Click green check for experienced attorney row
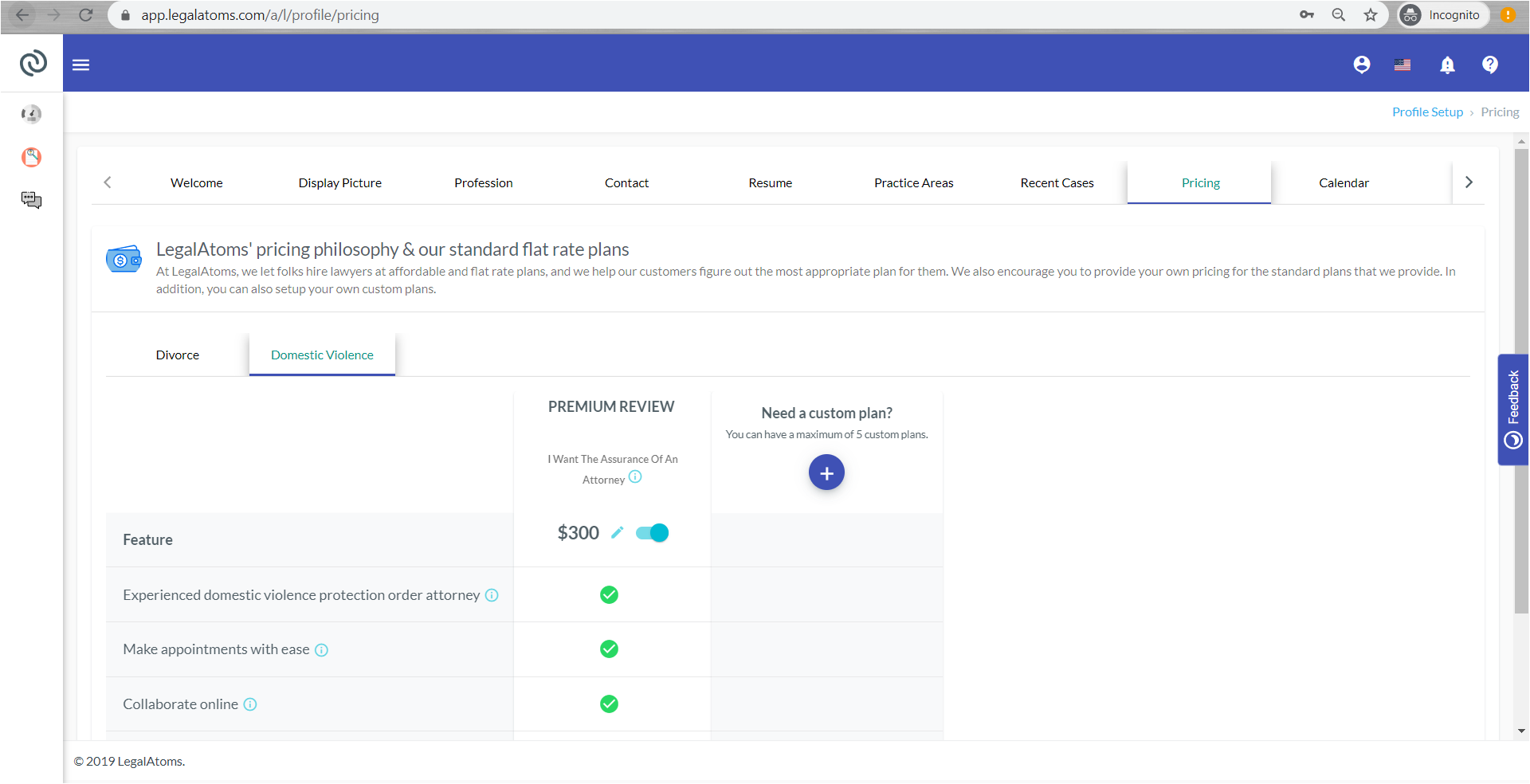Image resolution: width=1530 pixels, height=784 pixels. coord(610,595)
